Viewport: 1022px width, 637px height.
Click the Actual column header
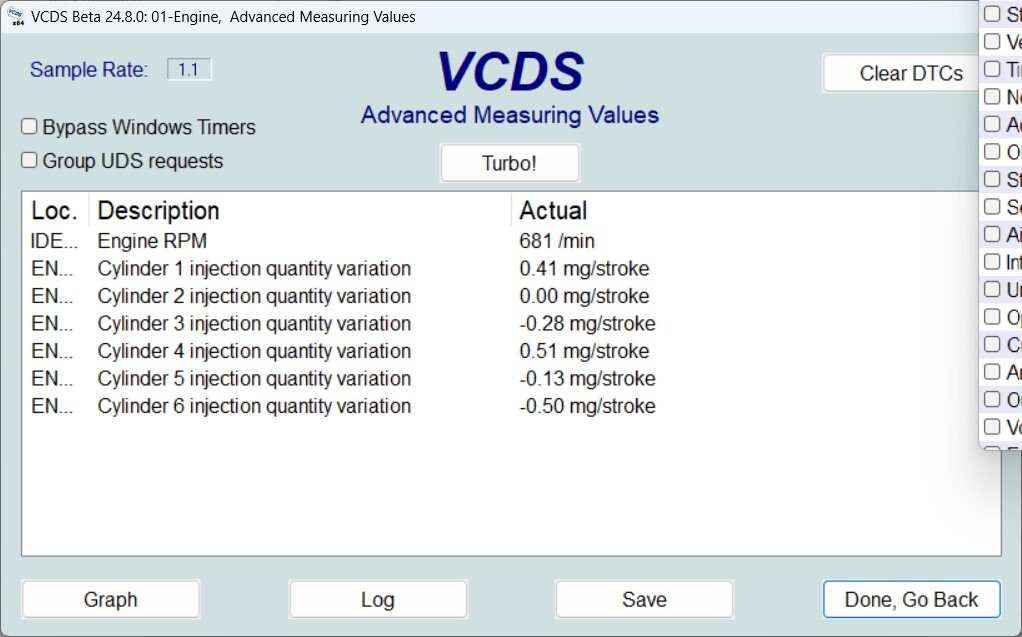point(553,211)
